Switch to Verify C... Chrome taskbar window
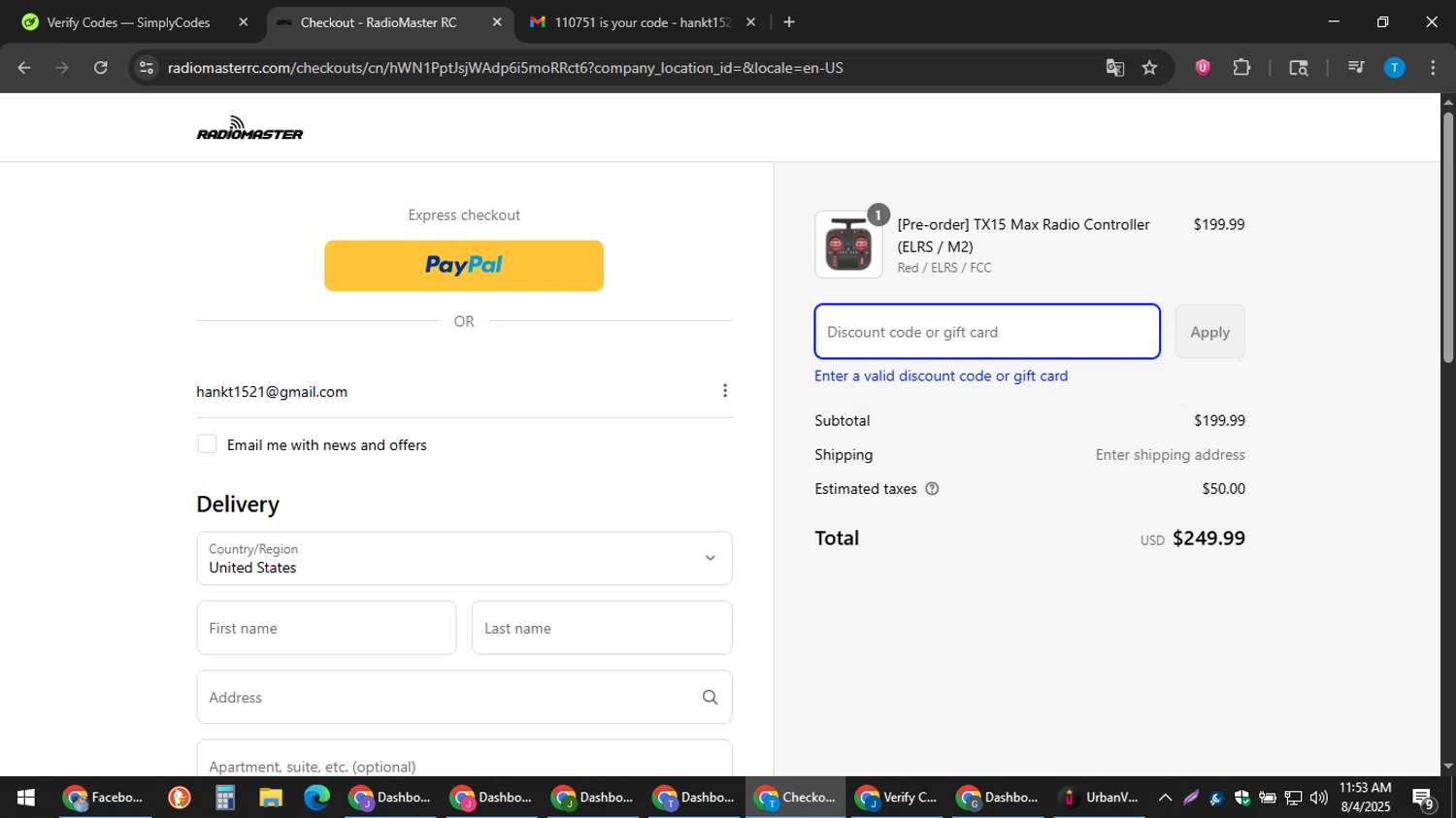Screen dimensions: 1456x818 [x=897, y=798]
